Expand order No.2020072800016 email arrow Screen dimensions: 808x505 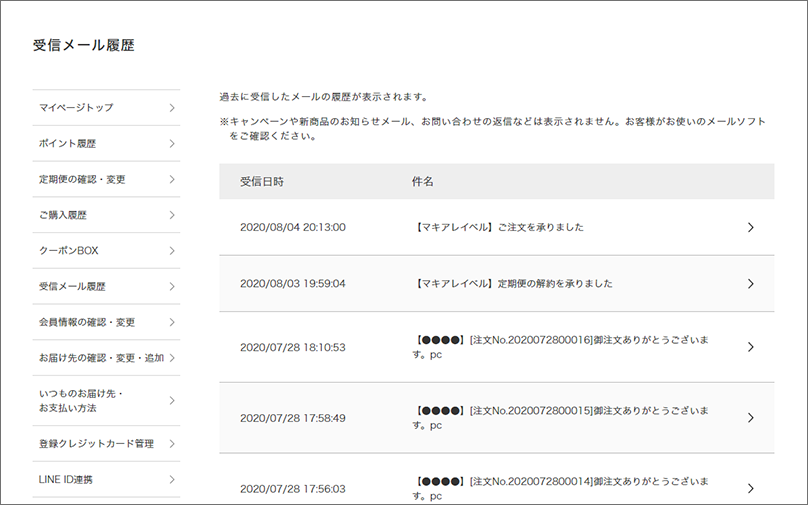point(751,347)
